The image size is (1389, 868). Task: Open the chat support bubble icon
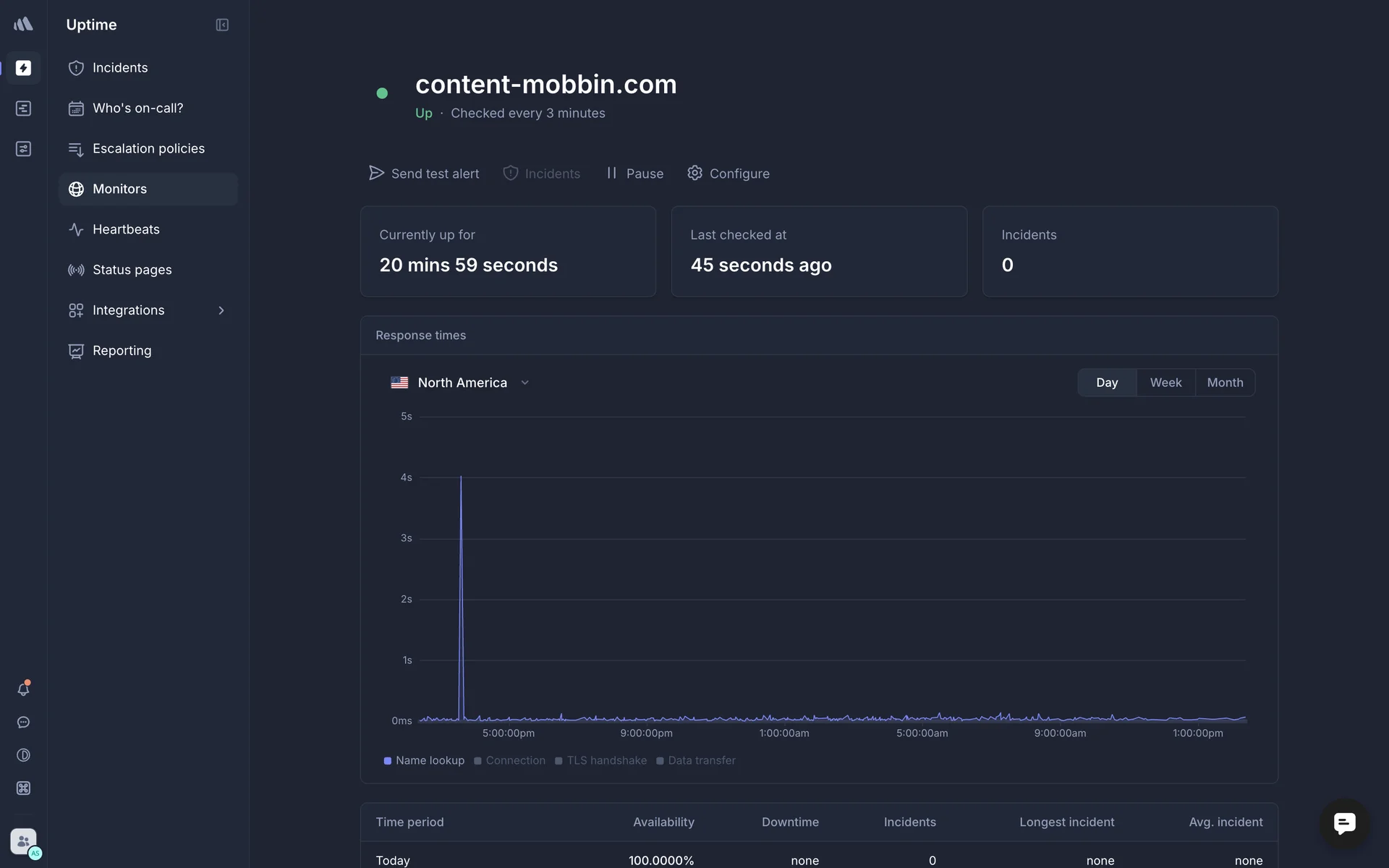click(1344, 823)
